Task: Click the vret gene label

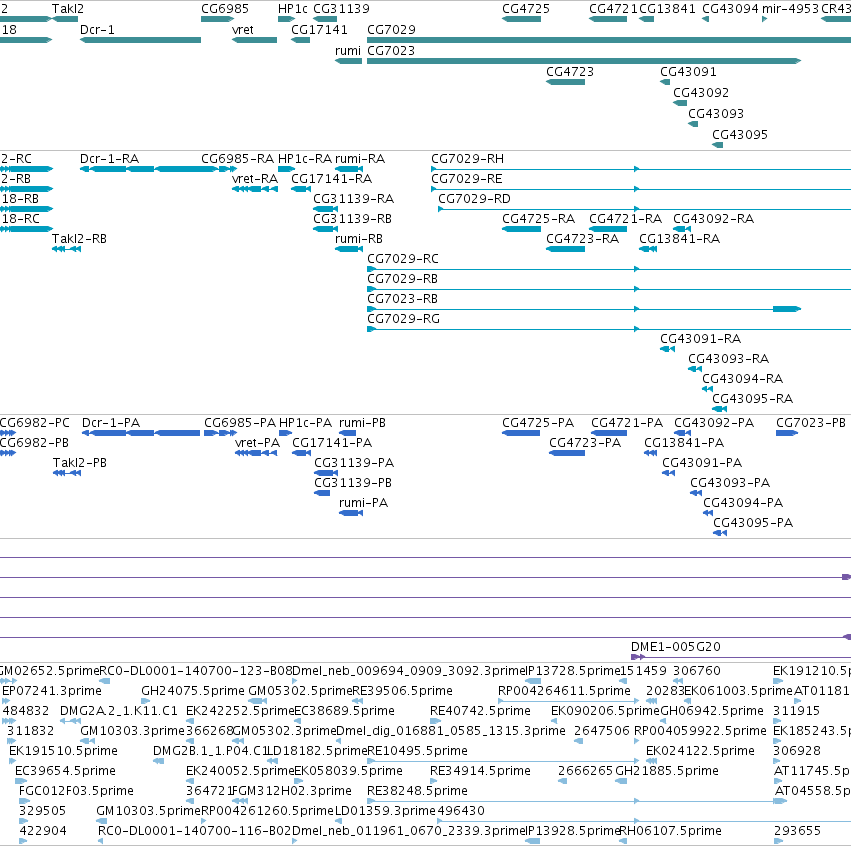Action: 243,30
